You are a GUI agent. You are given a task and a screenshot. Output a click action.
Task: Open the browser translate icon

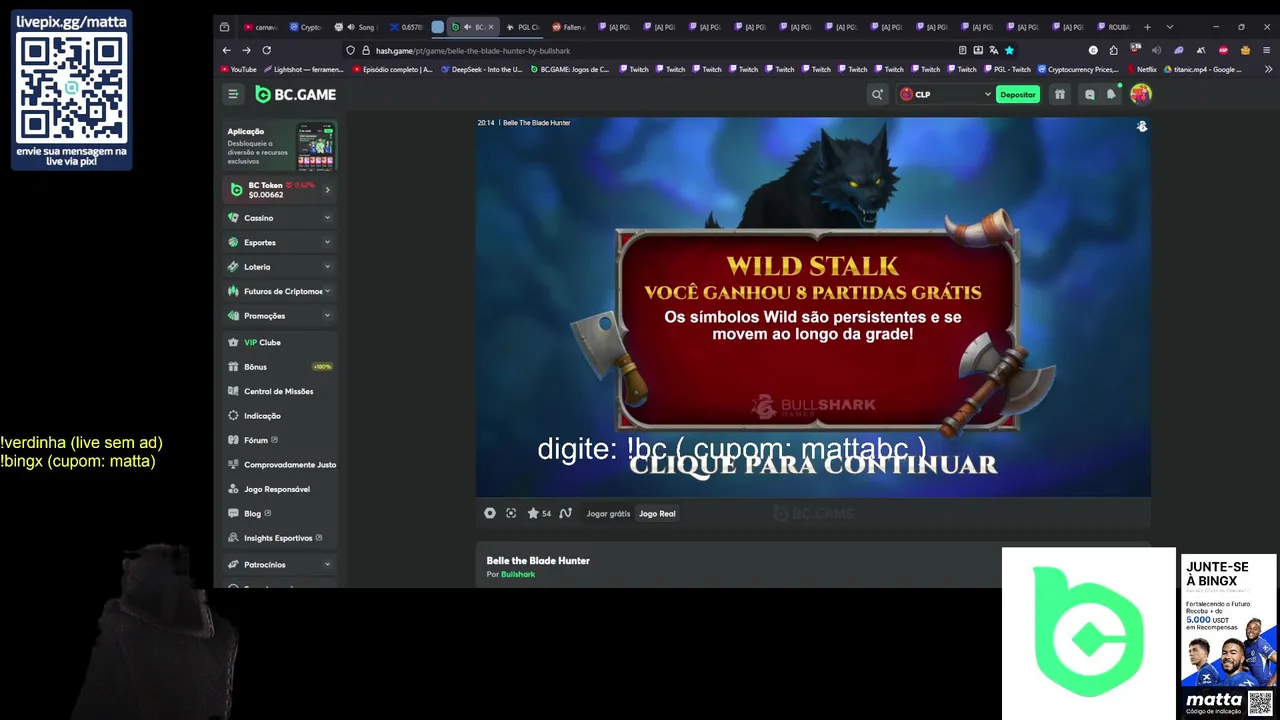[x=993, y=50]
